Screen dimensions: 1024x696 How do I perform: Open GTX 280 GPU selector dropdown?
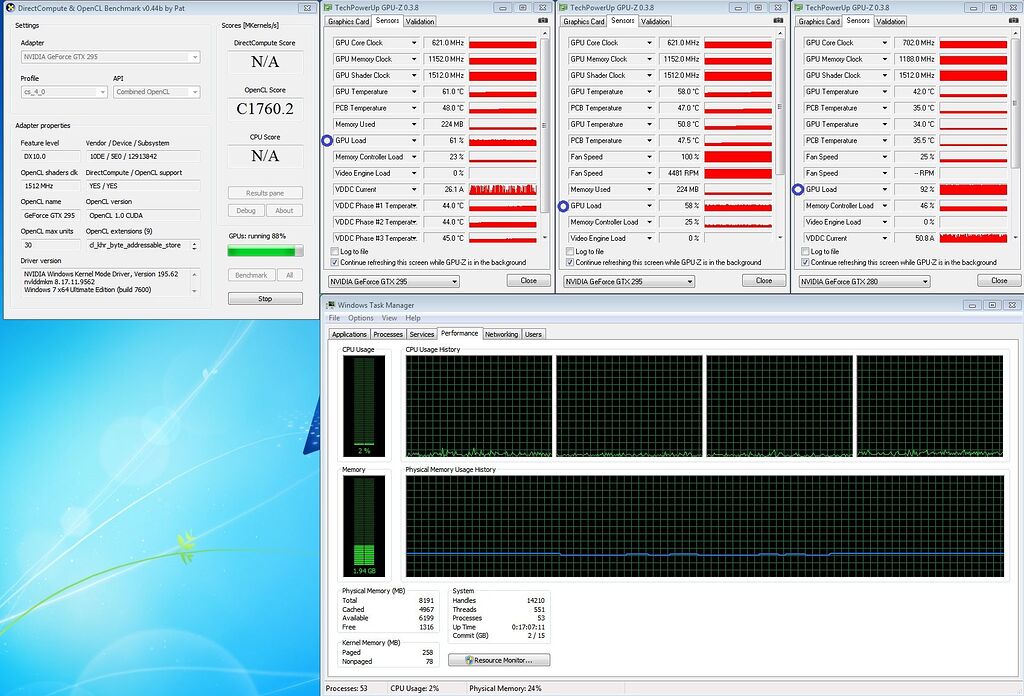point(864,281)
